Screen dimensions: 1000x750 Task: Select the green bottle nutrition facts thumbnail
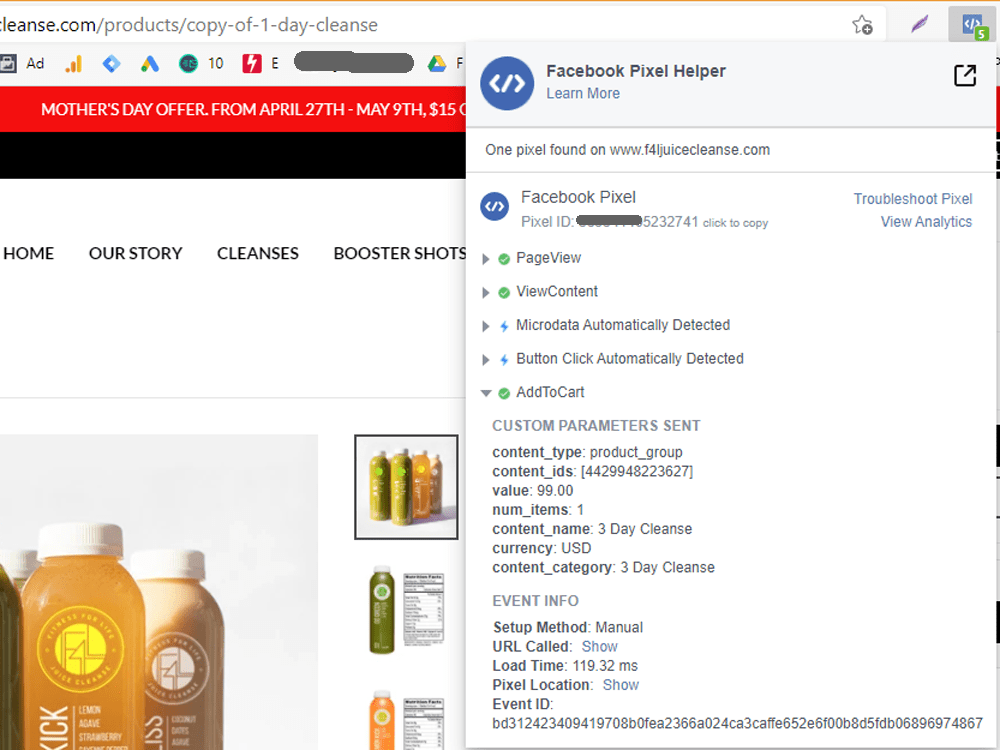tap(406, 610)
